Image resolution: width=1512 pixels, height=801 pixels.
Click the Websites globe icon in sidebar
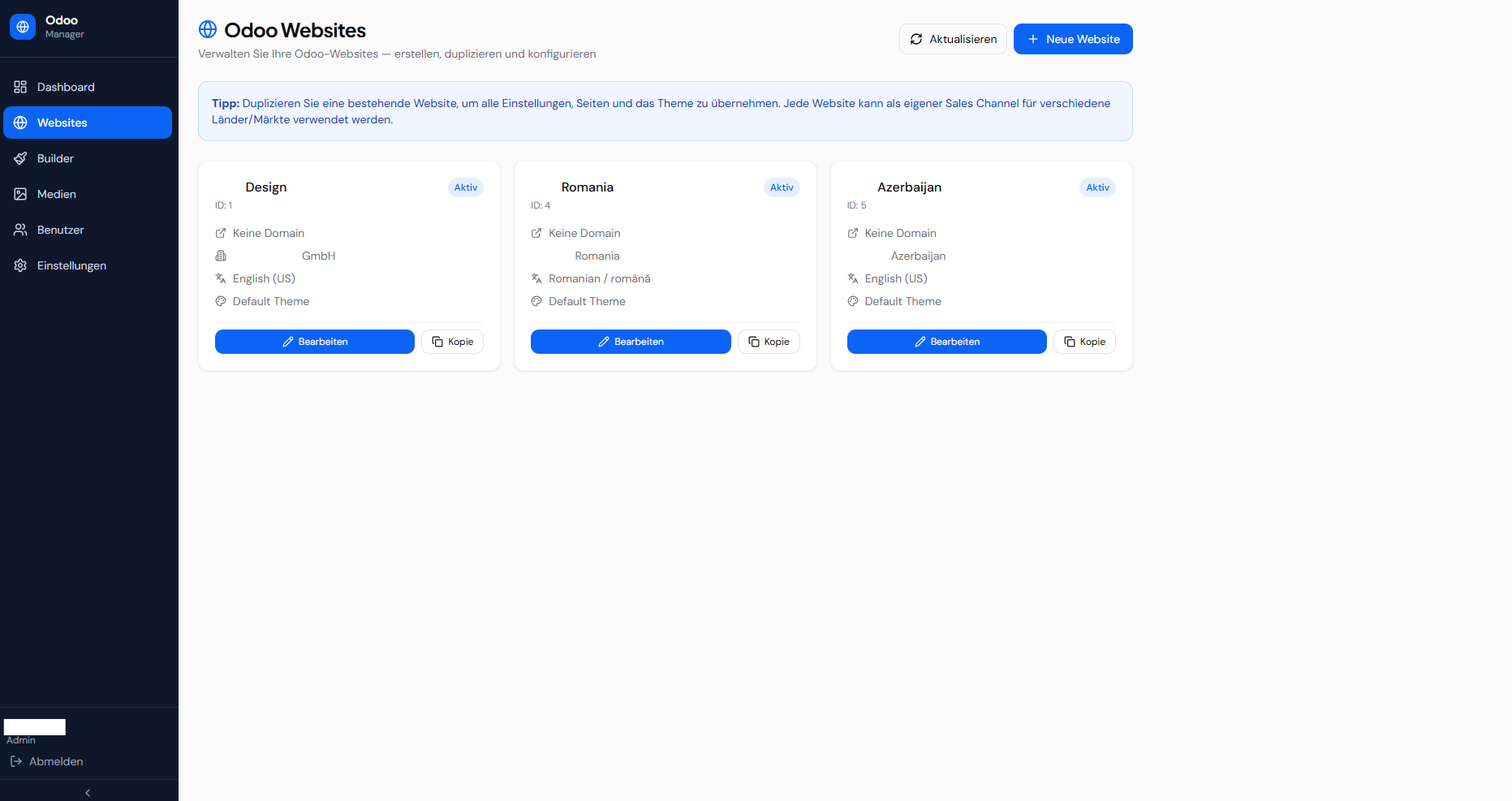pyautogui.click(x=20, y=123)
